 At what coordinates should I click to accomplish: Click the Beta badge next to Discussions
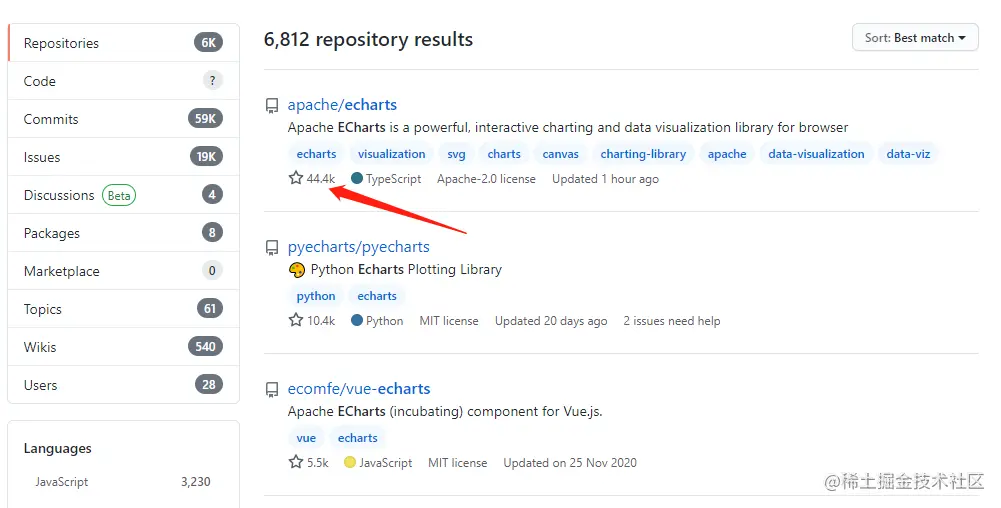coord(119,195)
